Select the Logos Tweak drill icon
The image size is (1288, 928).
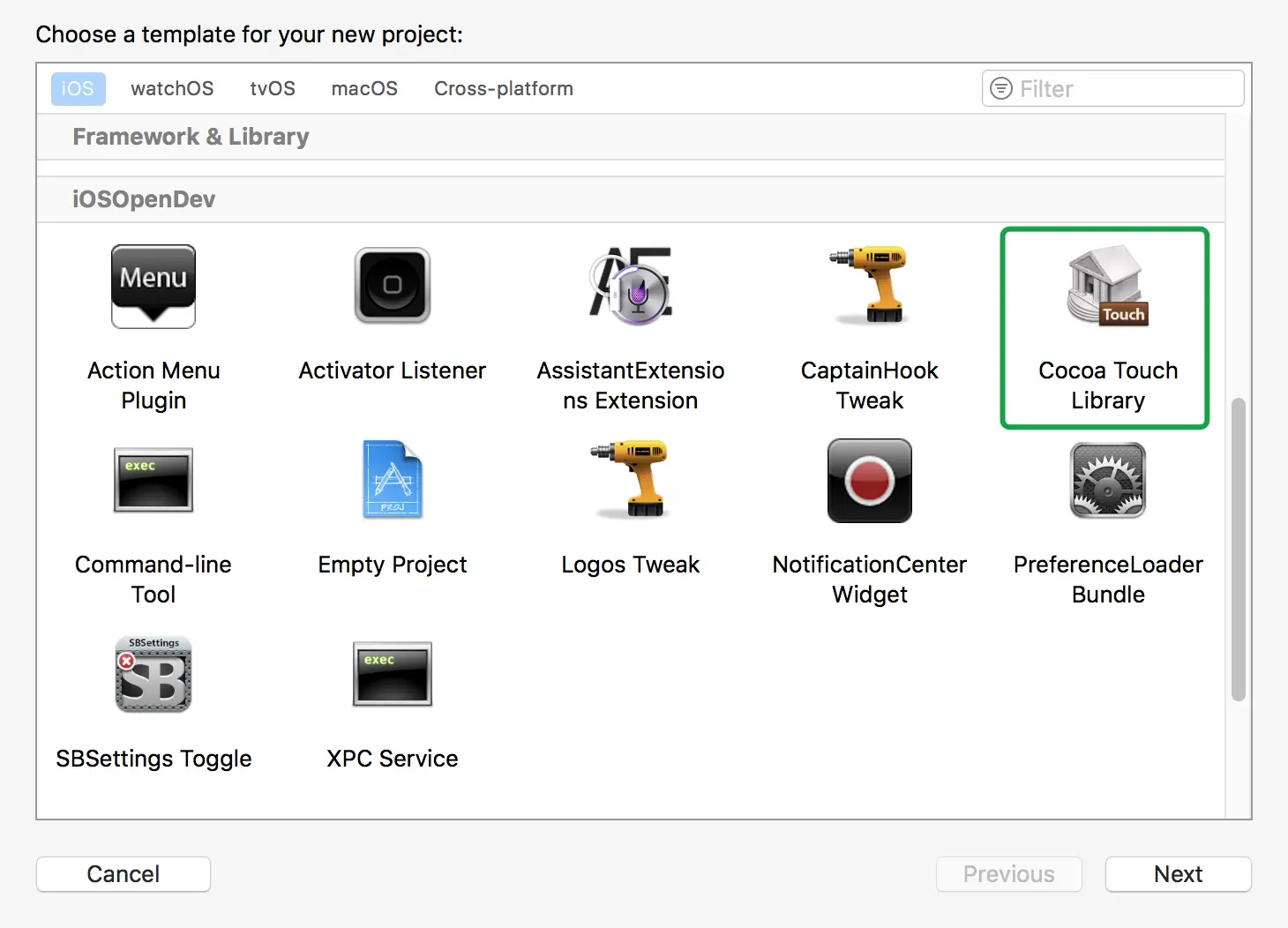[x=630, y=478]
